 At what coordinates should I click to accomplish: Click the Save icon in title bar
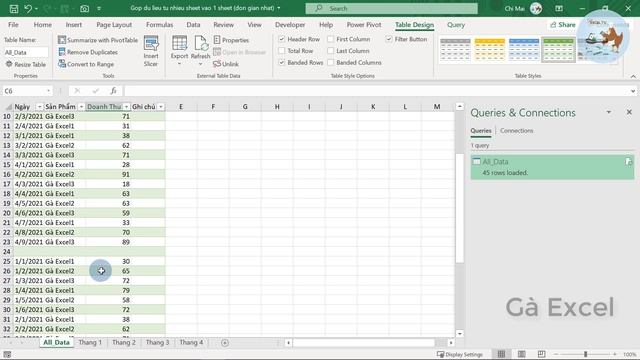click(x=13, y=8)
